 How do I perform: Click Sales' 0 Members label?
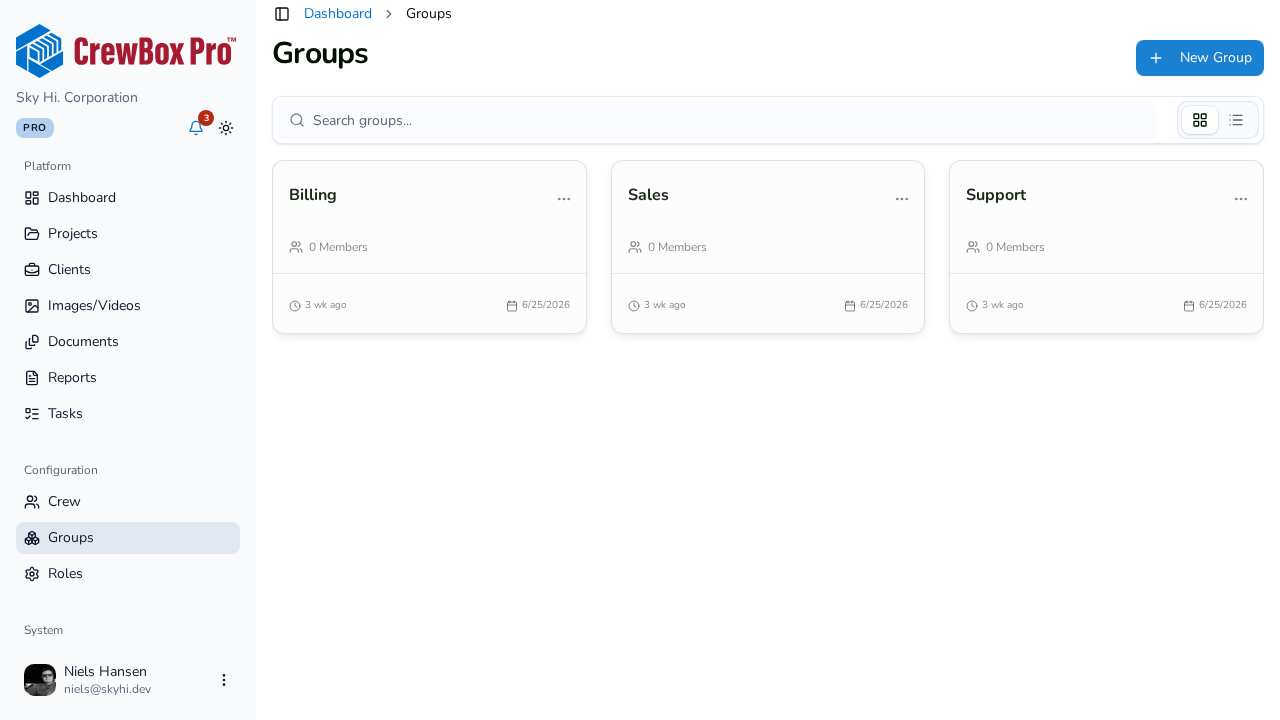click(677, 247)
